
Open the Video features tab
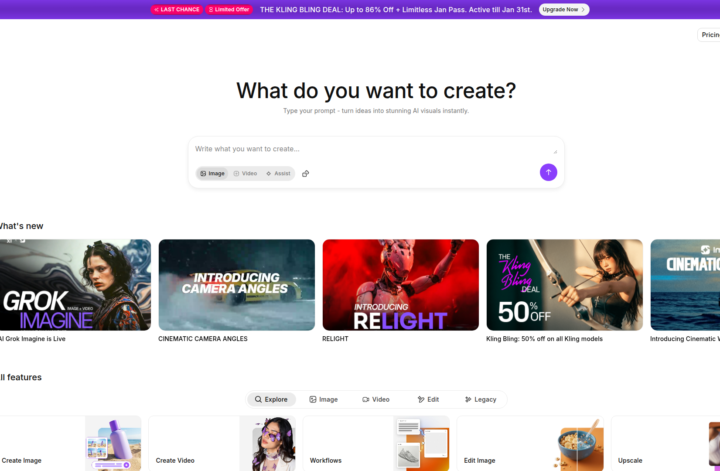tap(376, 399)
